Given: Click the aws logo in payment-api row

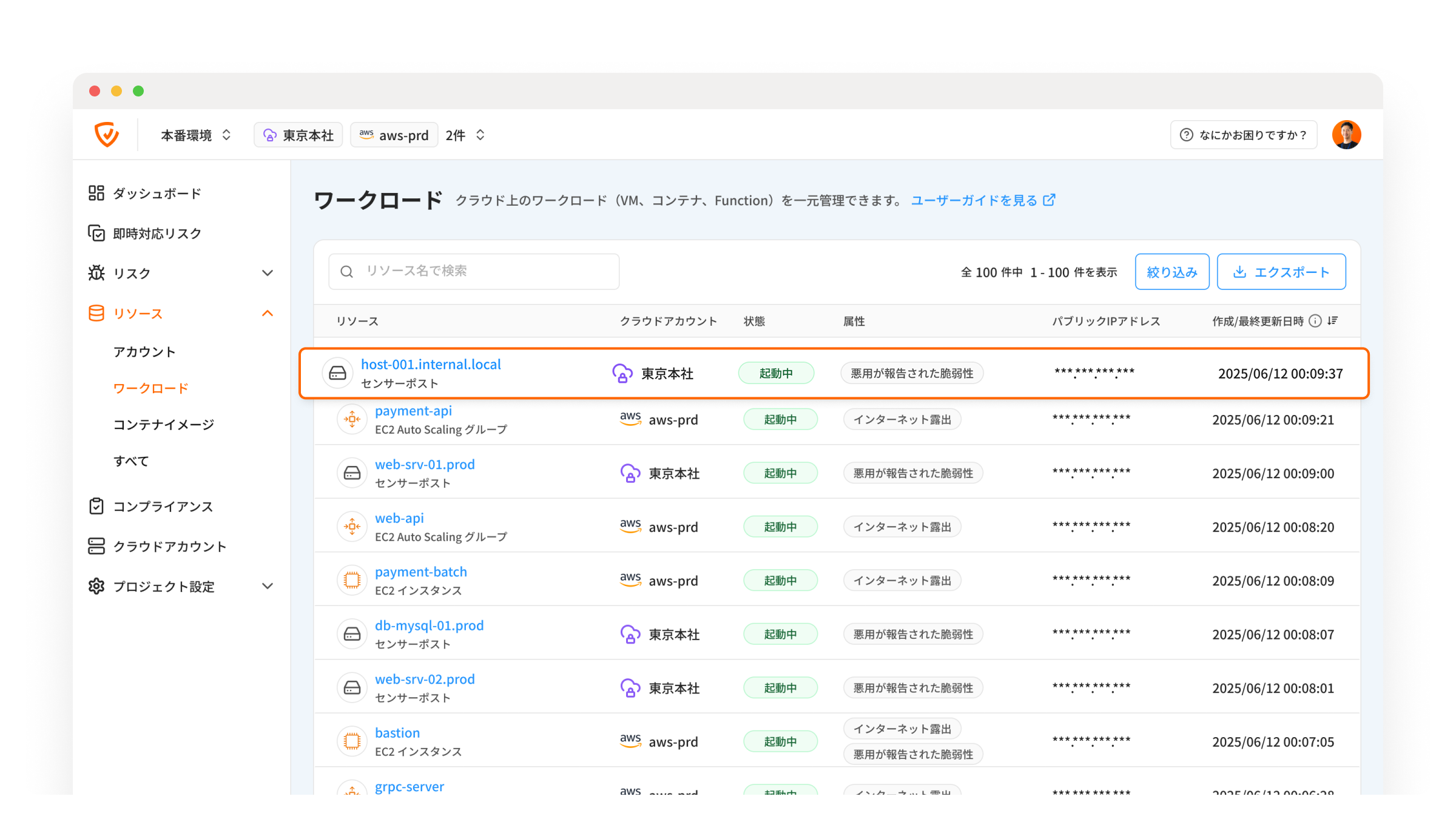Looking at the screenshot, I should coord(630,419).
